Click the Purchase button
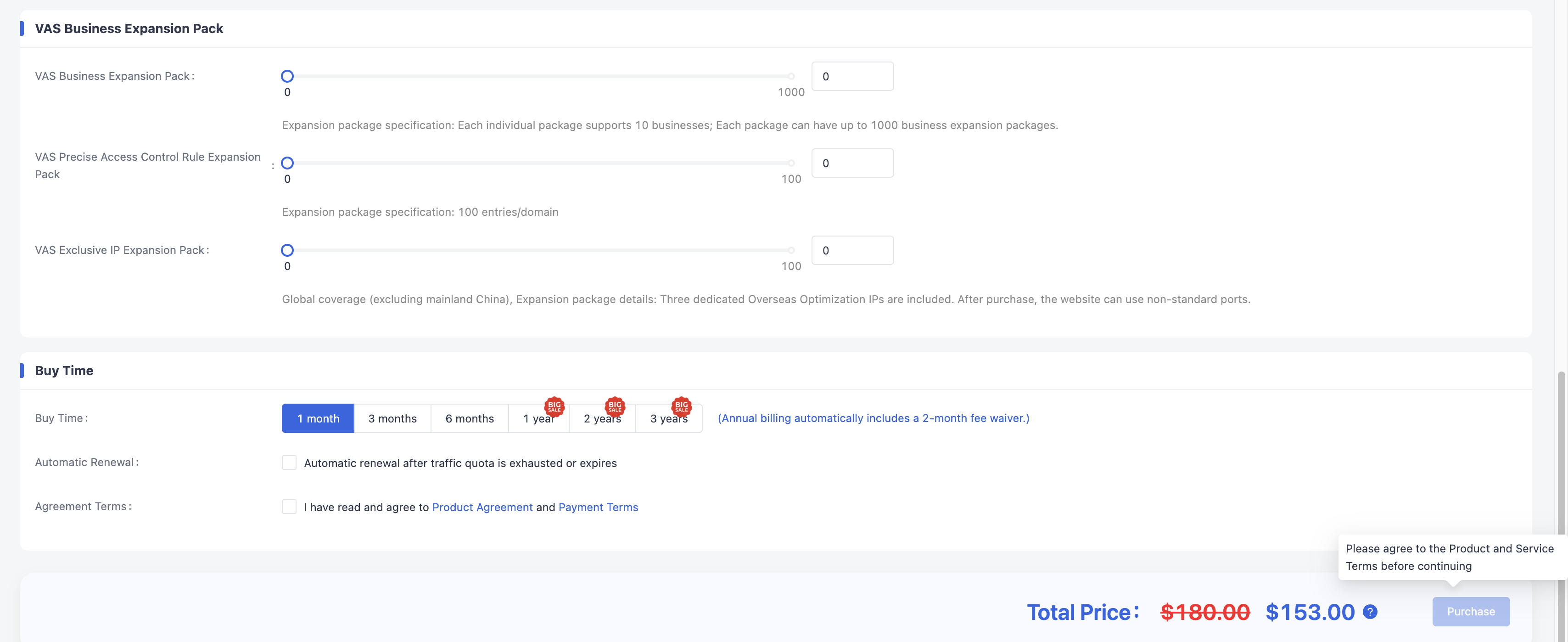 pyautogui.click(x=1471, y=612)
